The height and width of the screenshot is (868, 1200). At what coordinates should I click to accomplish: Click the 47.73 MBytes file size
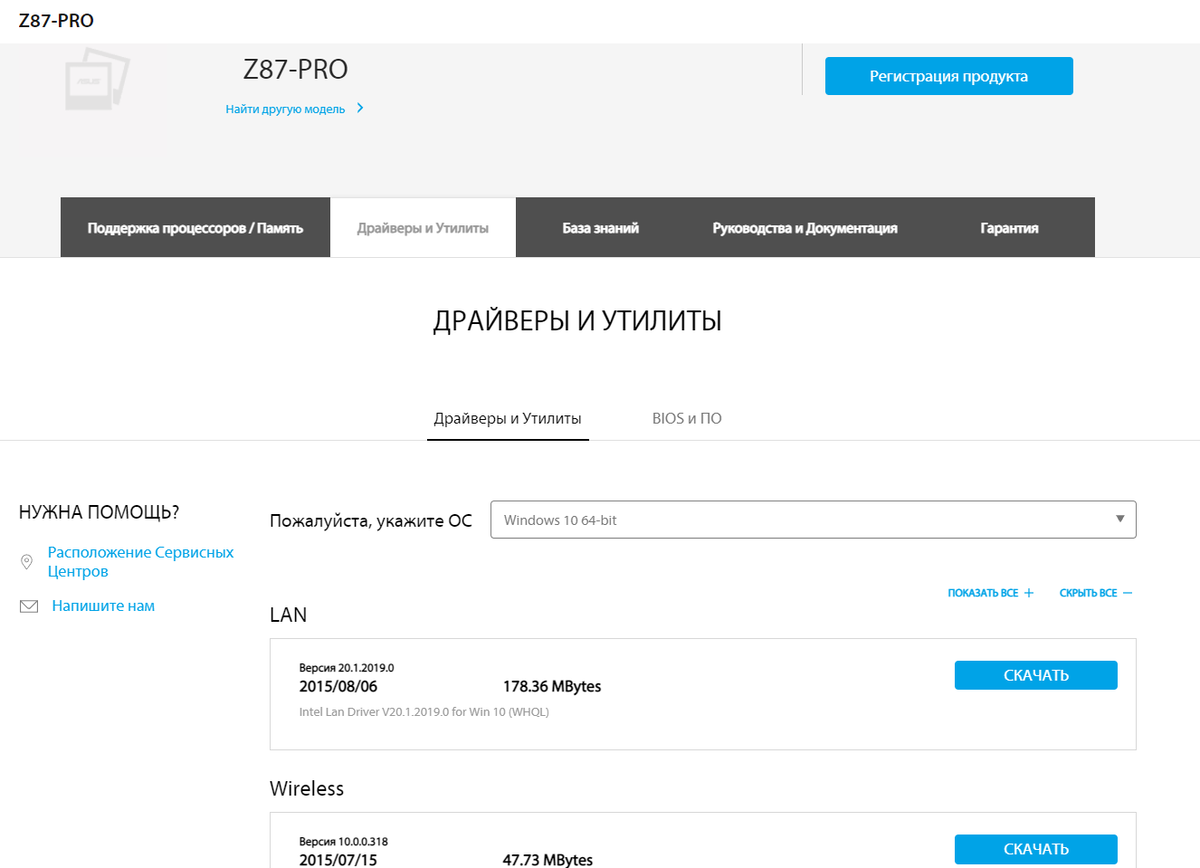tap(547, 860)
